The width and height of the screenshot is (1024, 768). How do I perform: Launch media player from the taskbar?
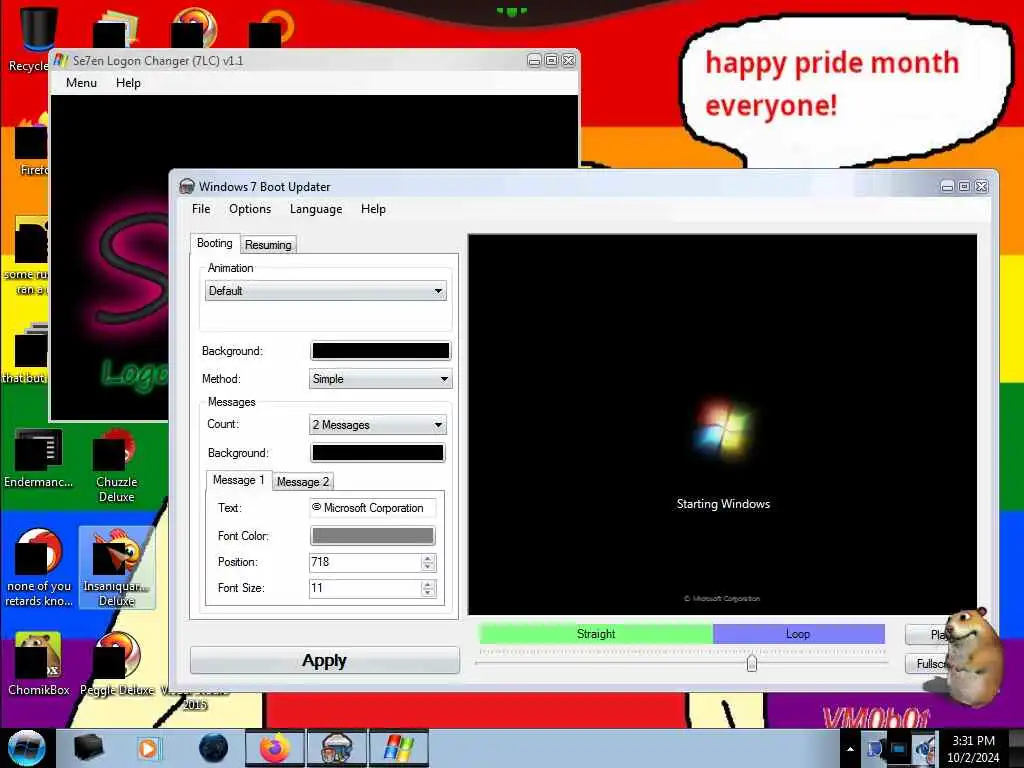pyautogui.click(x=148, y=748)
